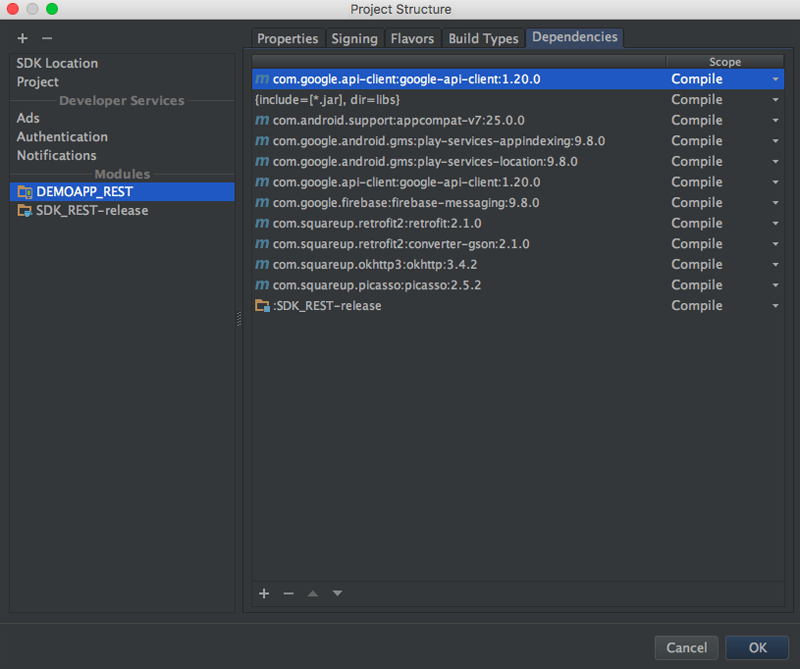
Task: Click the Cancel button
Action: (x=686, y=648)
